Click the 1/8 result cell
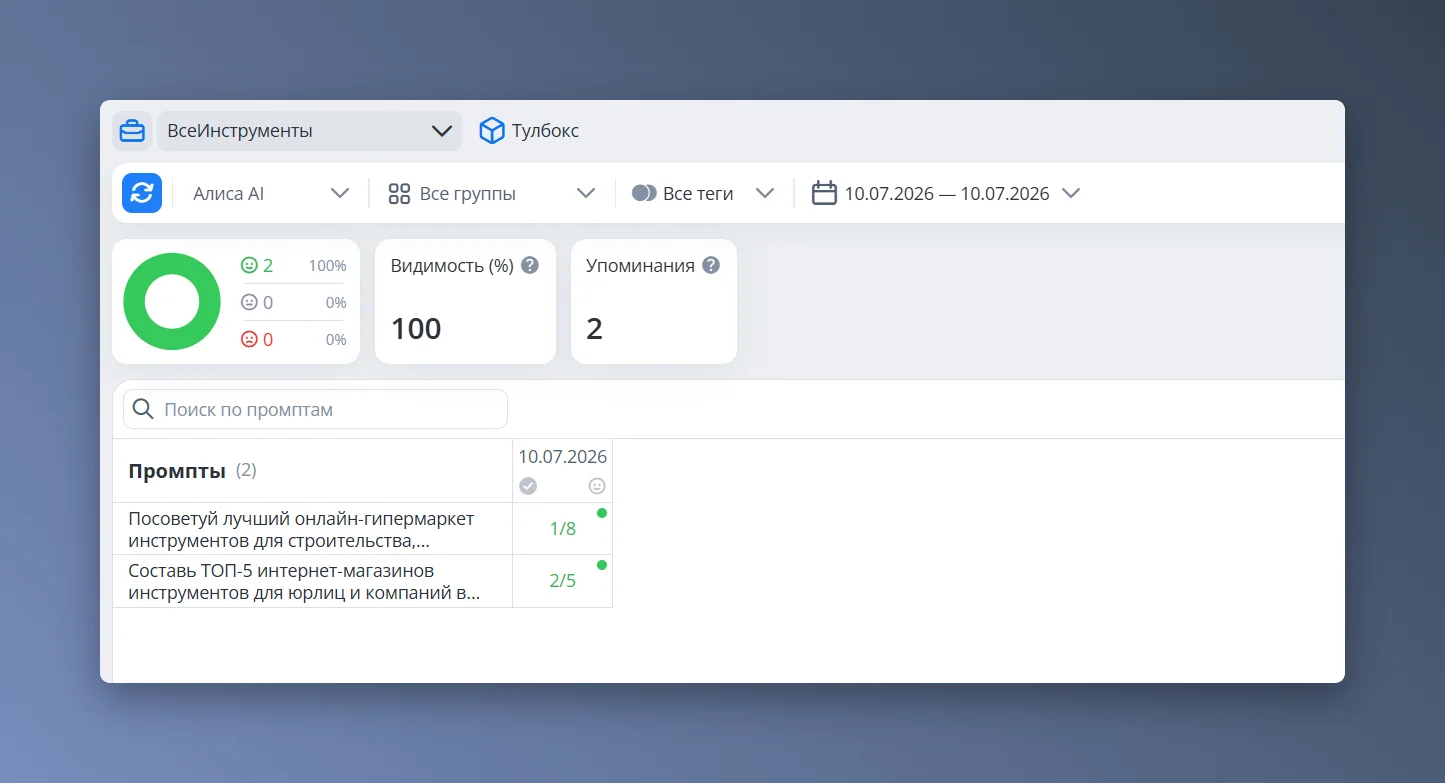This screenshot has width=1445, height=783. pos(563,529)
